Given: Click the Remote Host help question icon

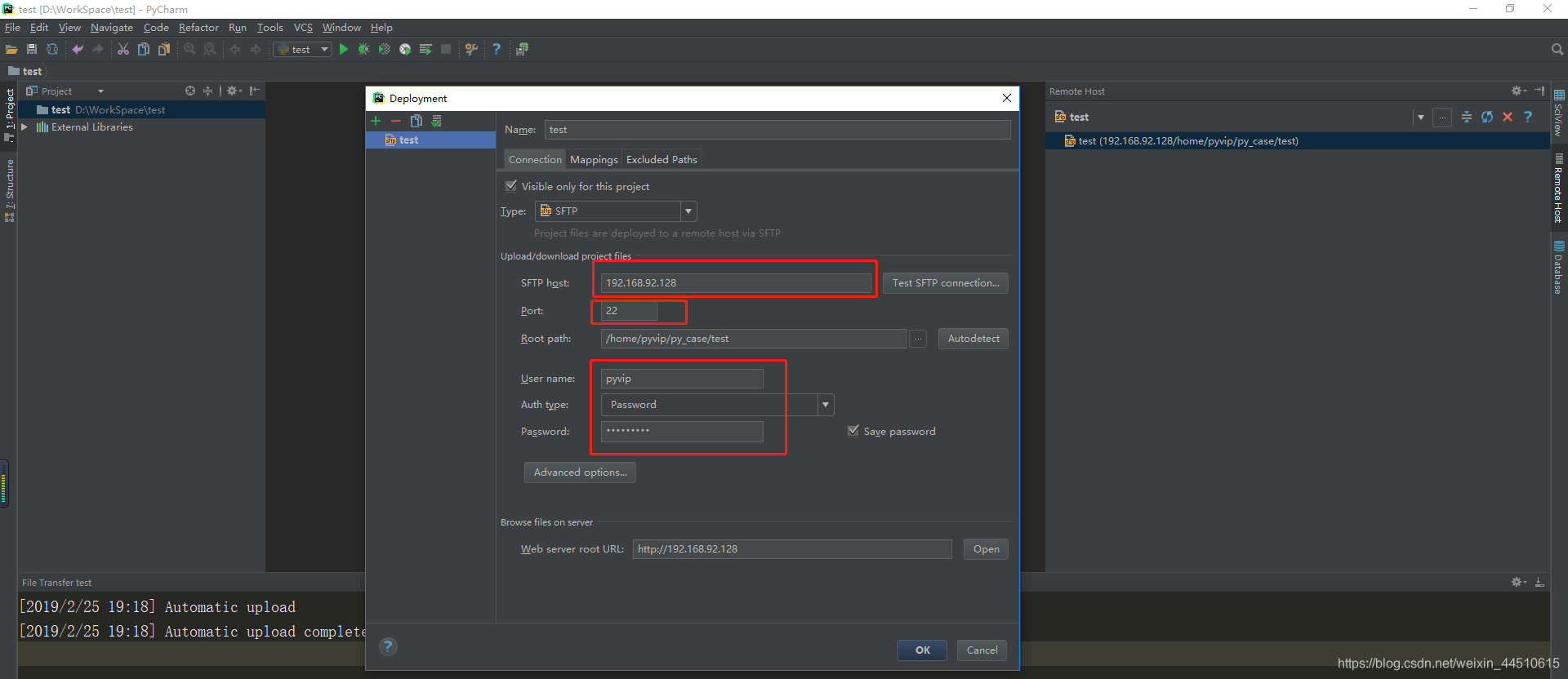Looking at the screenshot, I should (x=1528, y=117).
